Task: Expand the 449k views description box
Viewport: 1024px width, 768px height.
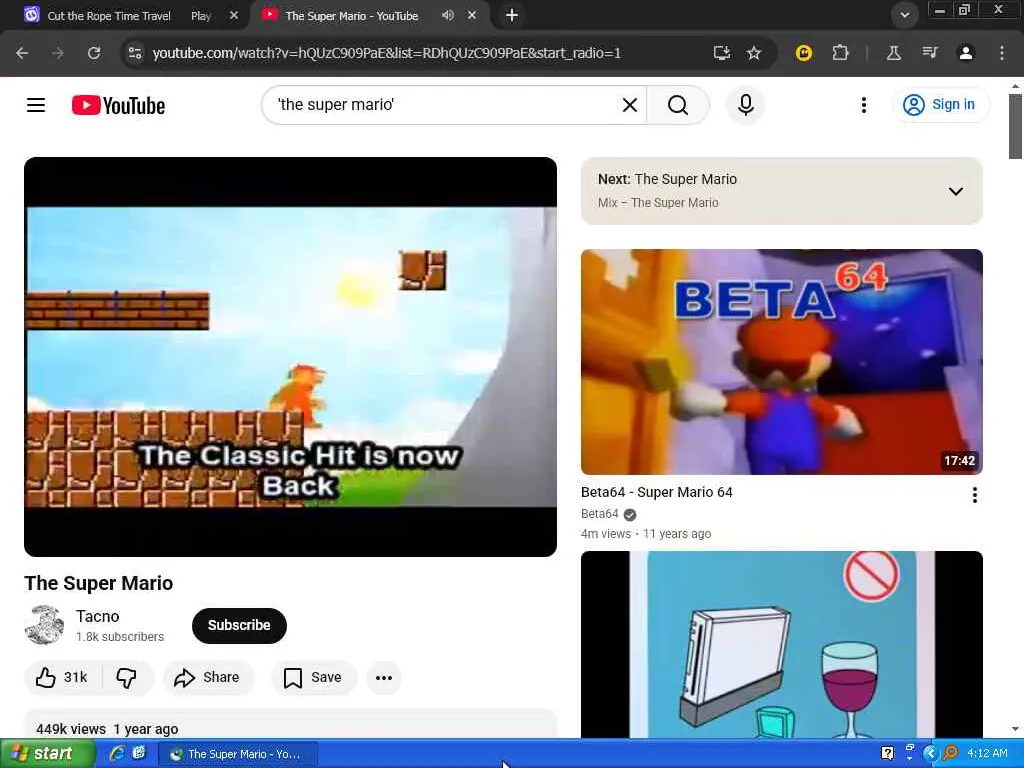Action: (291, 725)
